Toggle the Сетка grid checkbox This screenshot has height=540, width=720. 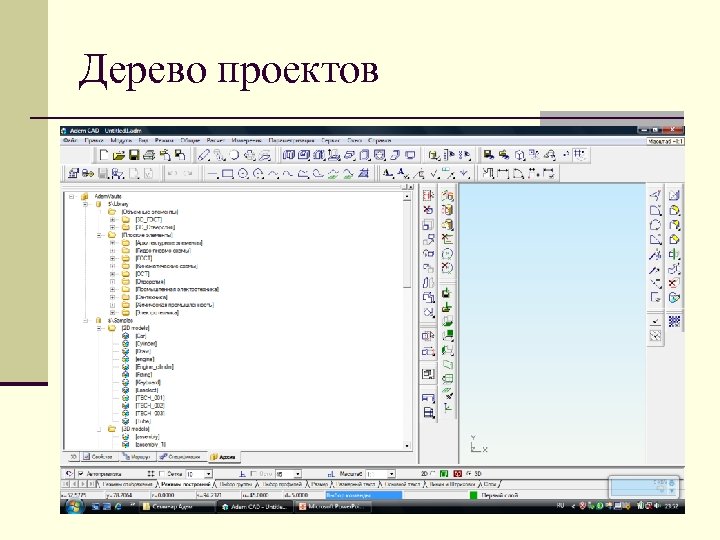pyautogui.click(x=162, y=473)
